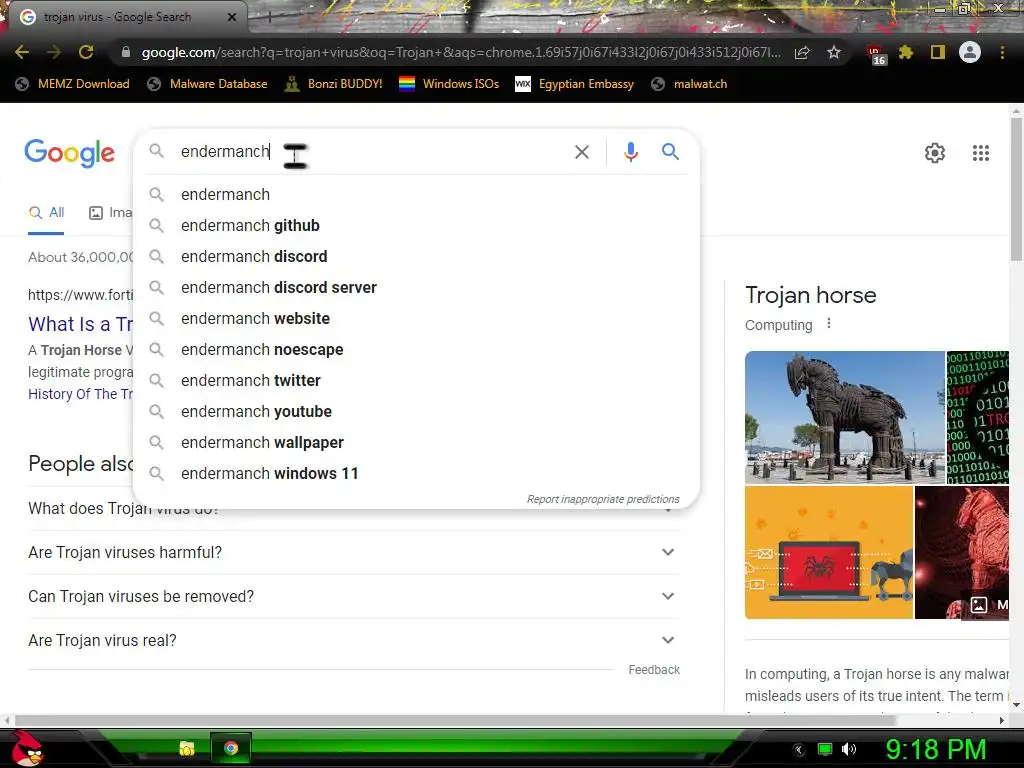Expand Are Trojan viruses harmful?
Image resolution: width=1024 pixels, height=768 pixels.
coord(354,552)
